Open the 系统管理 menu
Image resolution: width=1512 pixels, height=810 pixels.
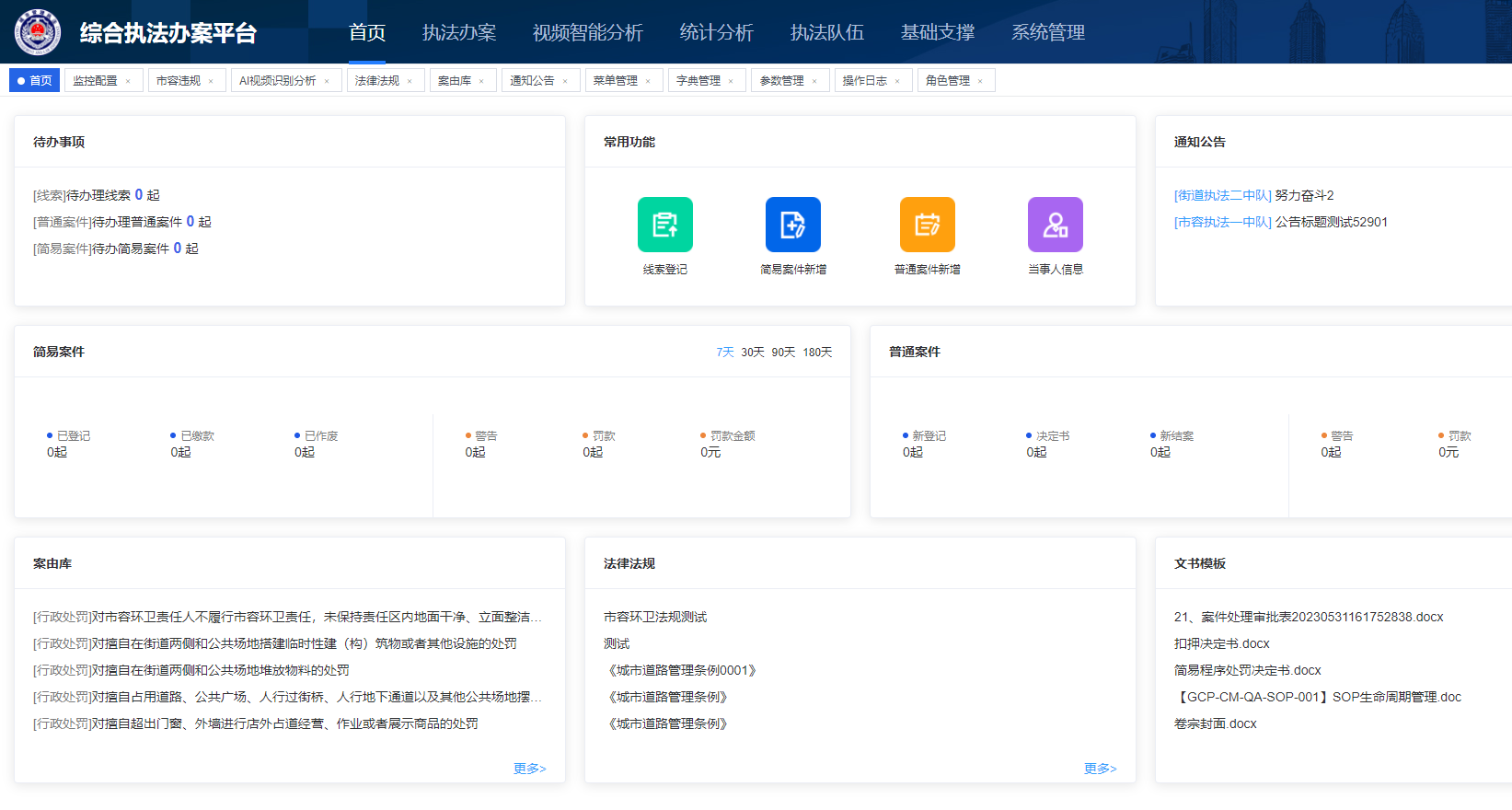(1048, 32)
